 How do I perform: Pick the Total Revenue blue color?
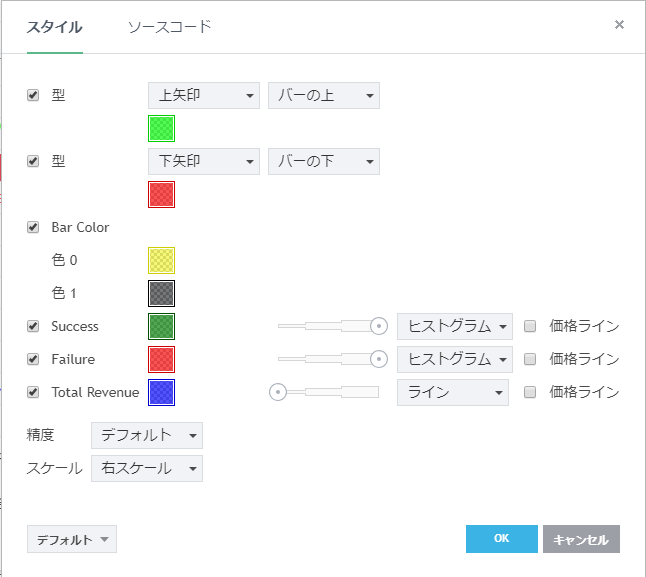161,392
